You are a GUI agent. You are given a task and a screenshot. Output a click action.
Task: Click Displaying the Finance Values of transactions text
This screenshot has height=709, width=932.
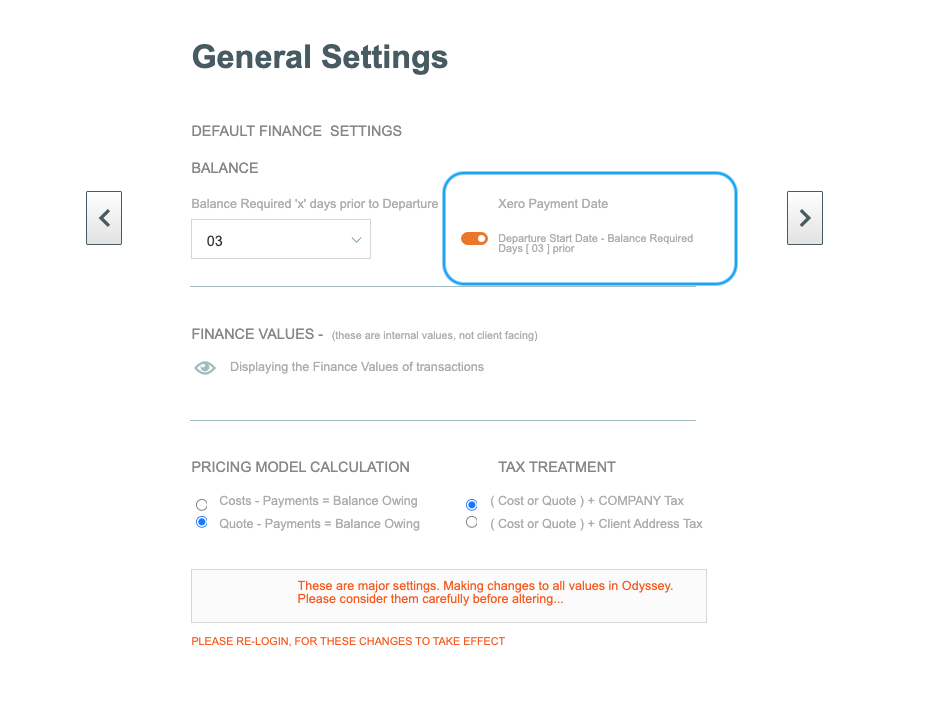pyautogui.click(x=357, y=367)
